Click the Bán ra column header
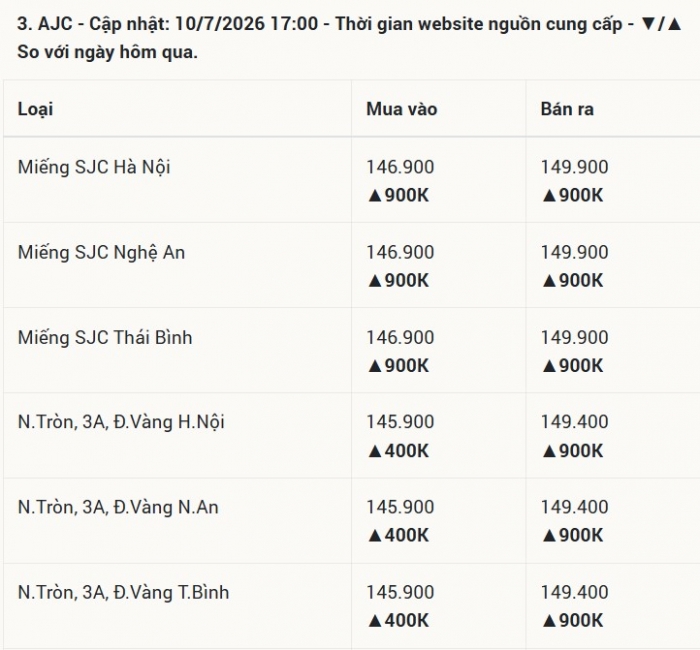The height and width of the screenshot is (650, 700). [x=567, y=109]
